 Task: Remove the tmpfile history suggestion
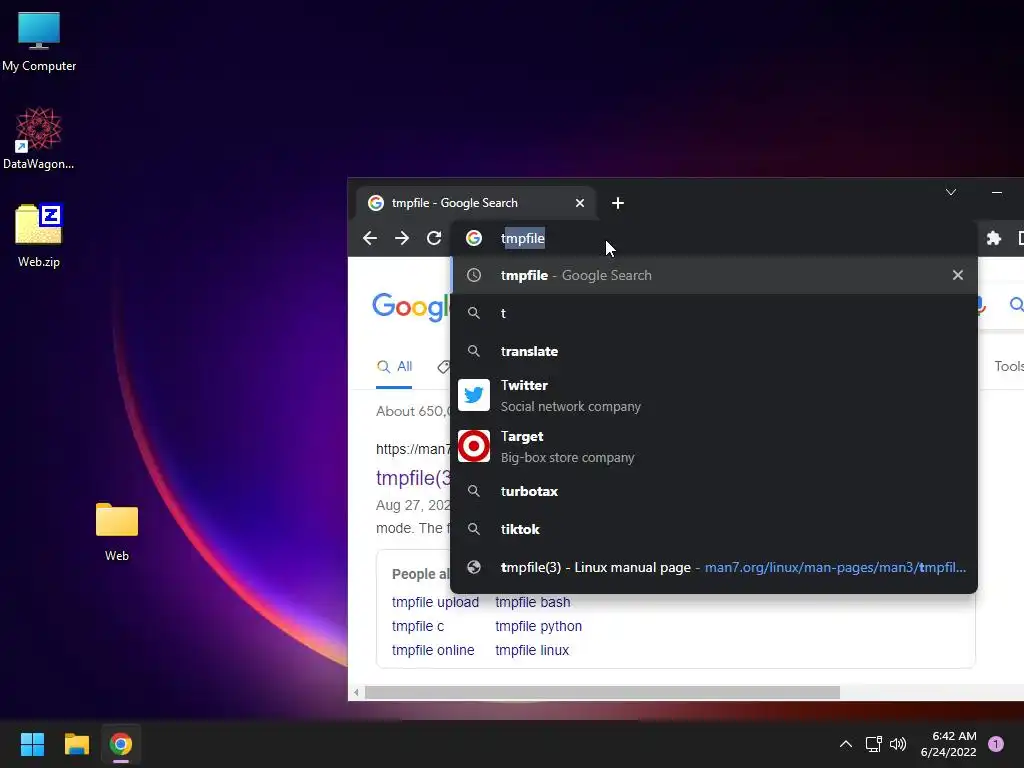pyautogui.click(x=957, y=276)
